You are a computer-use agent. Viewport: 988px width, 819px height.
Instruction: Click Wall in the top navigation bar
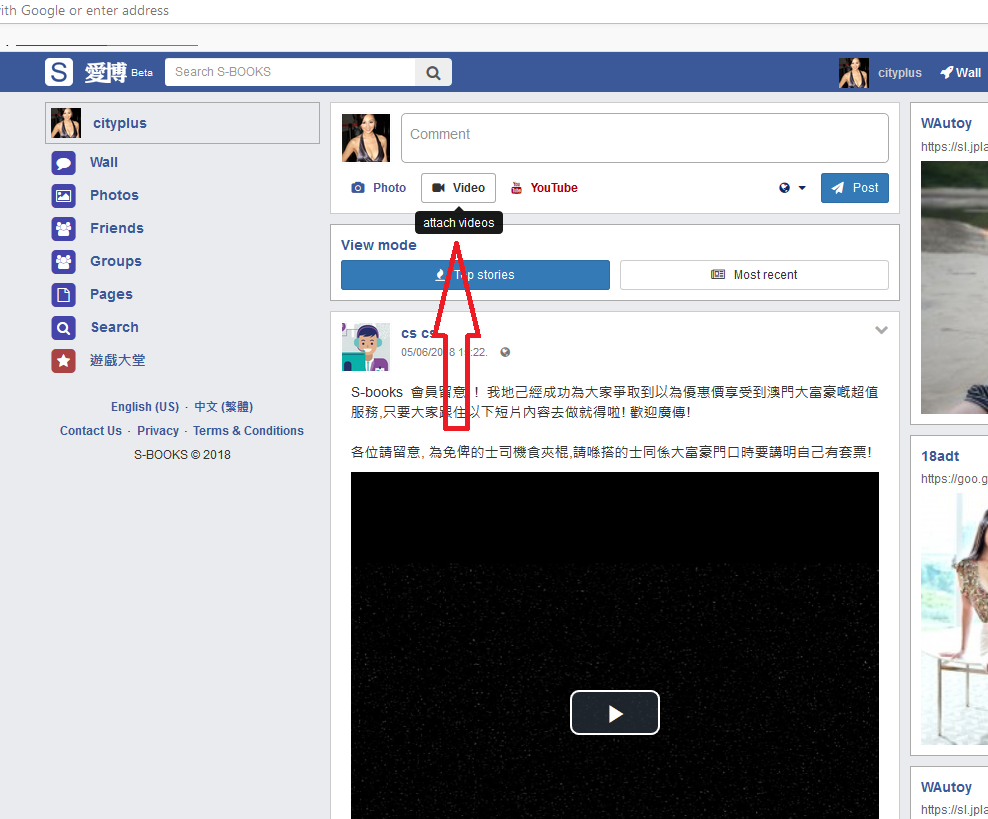pos(960,72)
